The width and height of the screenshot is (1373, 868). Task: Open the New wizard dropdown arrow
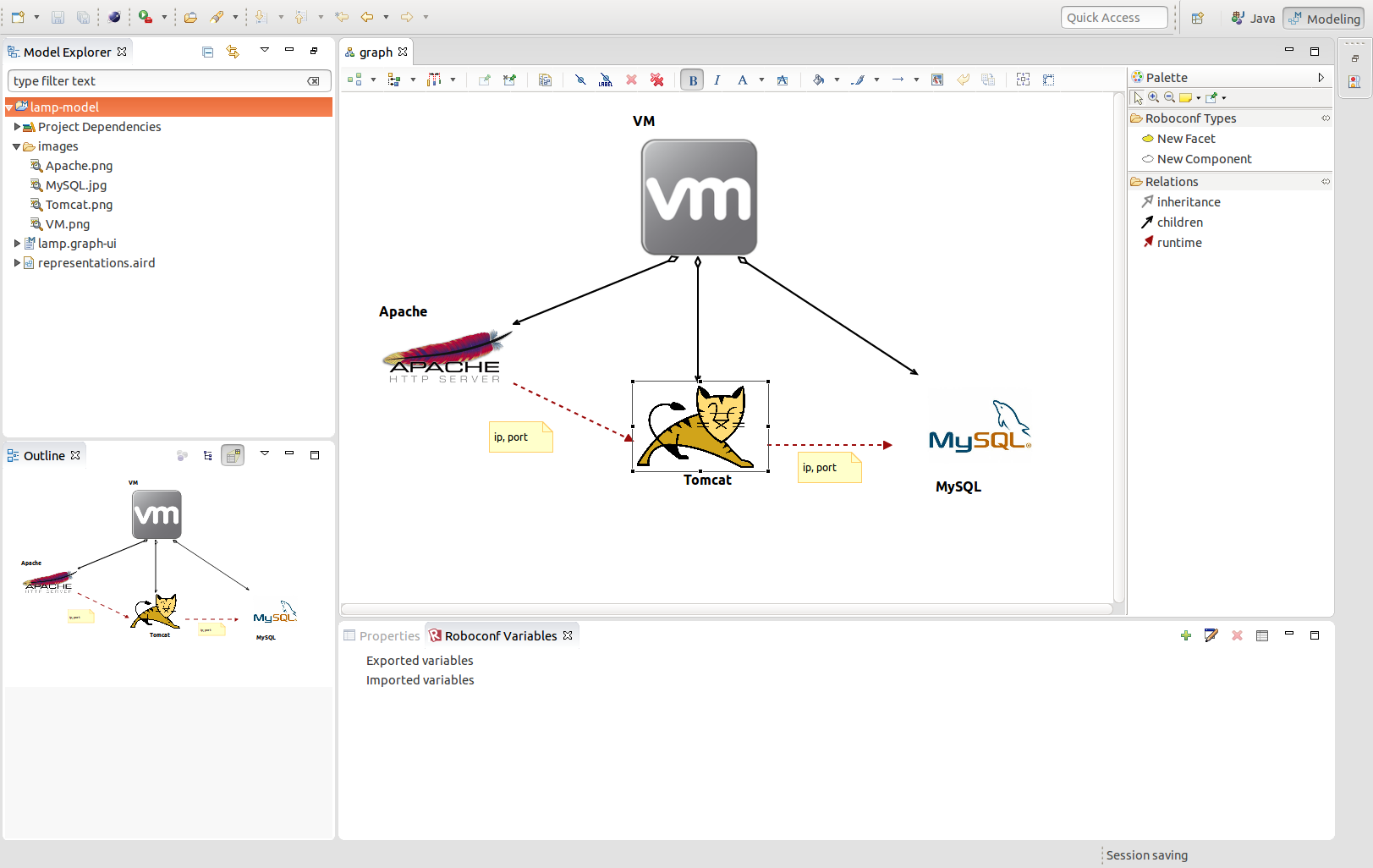36,17
